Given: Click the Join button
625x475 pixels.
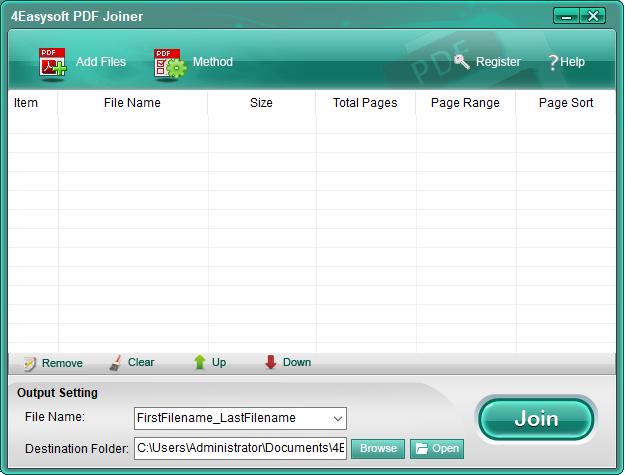Looking at the screenshot, I should 536,419.
